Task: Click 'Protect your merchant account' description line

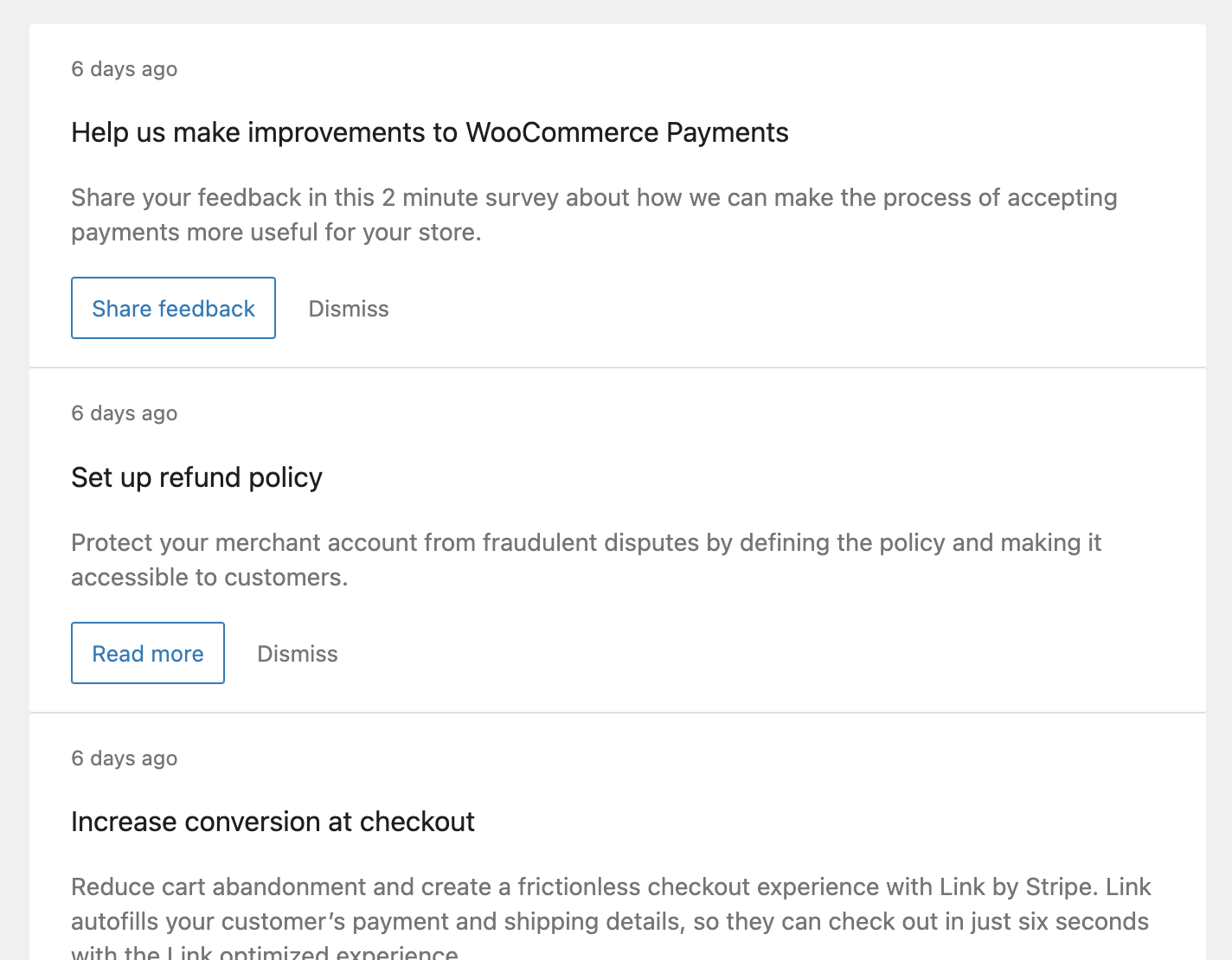Action: coord(586,543)
